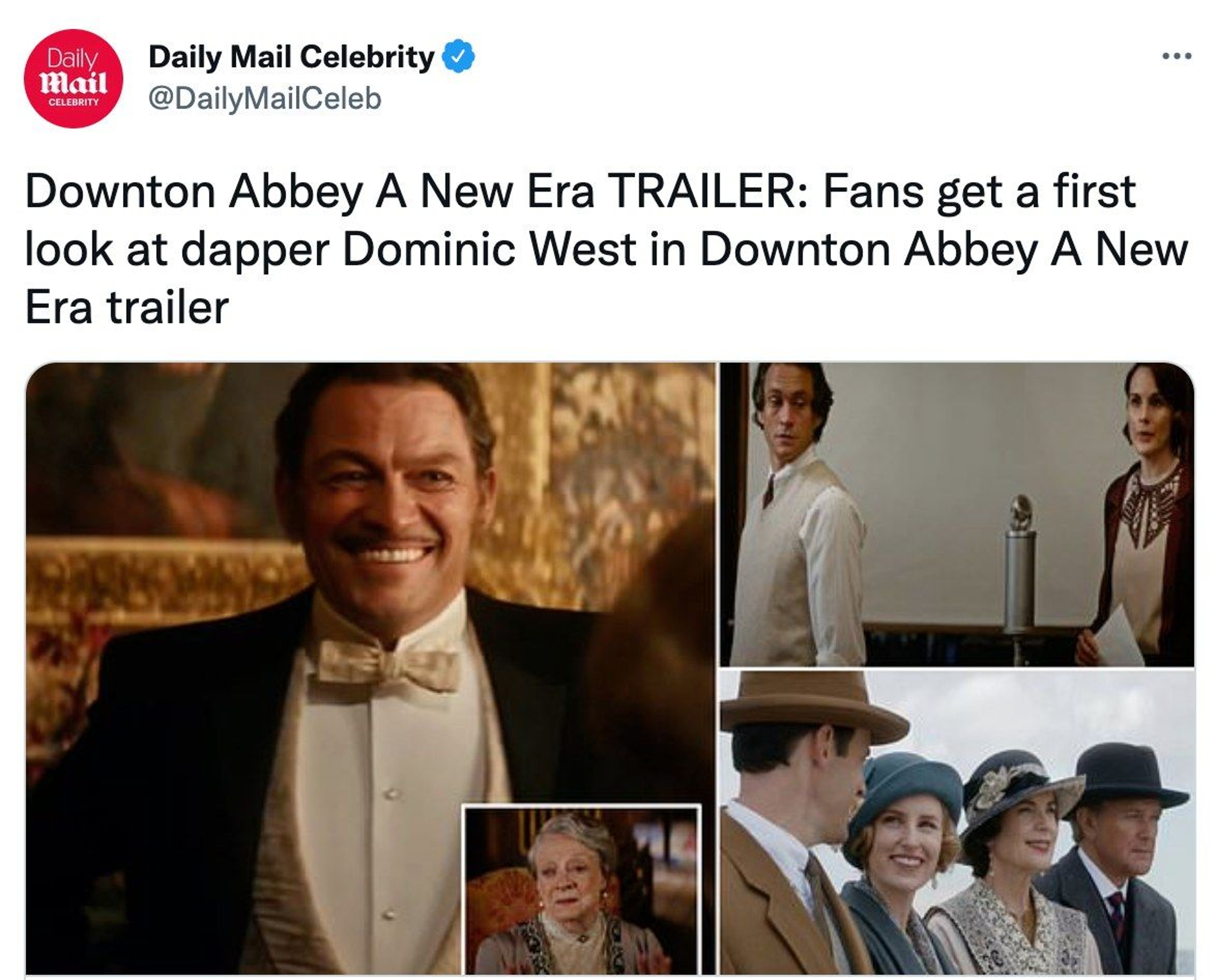The image size is (1216, 980).
Task: Click the blue verified badge
Action: [x=458, y=56]
